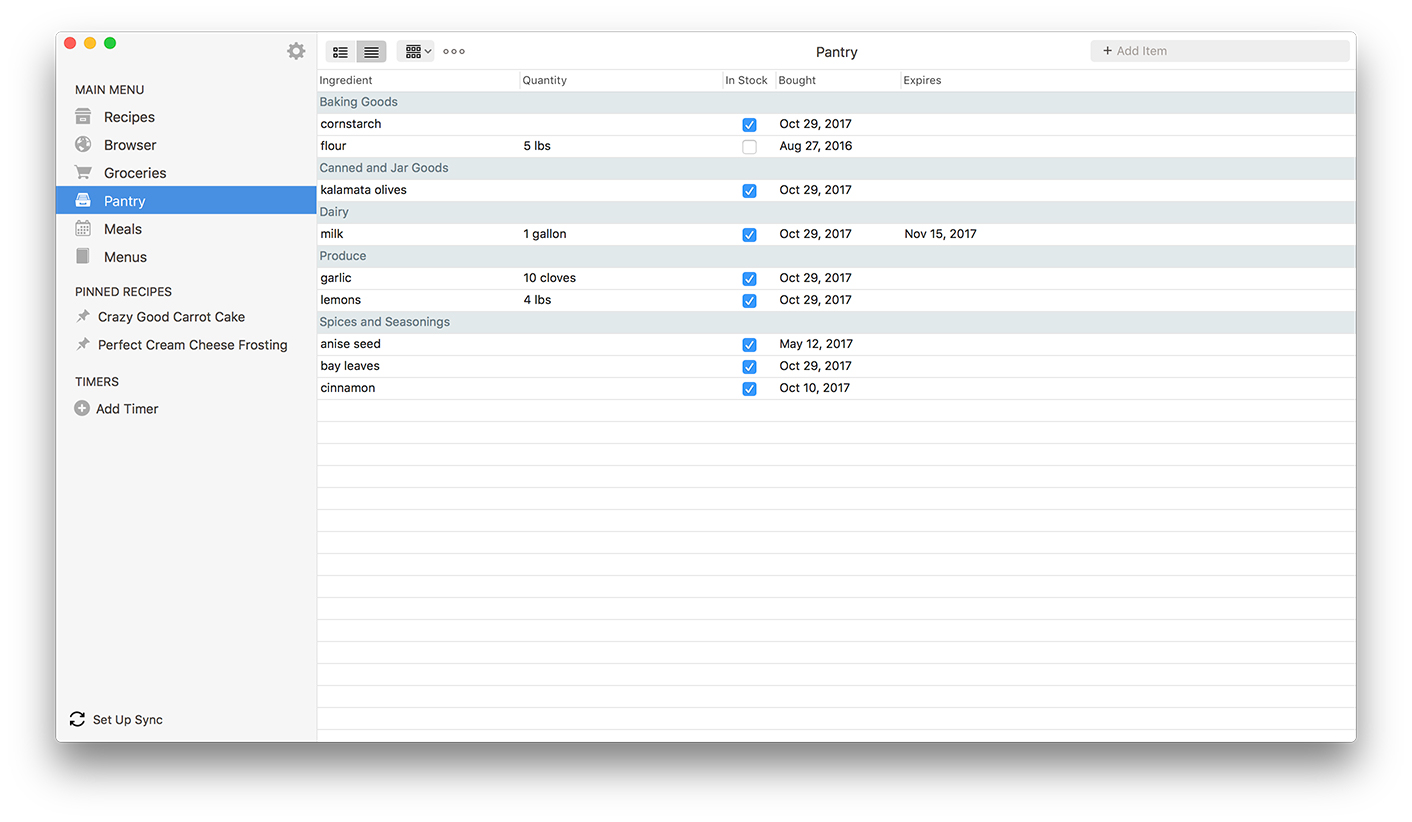Viewport: 1412px width, 822px height.
Task: Uncheck In Stock for cinnamon
Action: pyautogui.click(x=749, y=389)
